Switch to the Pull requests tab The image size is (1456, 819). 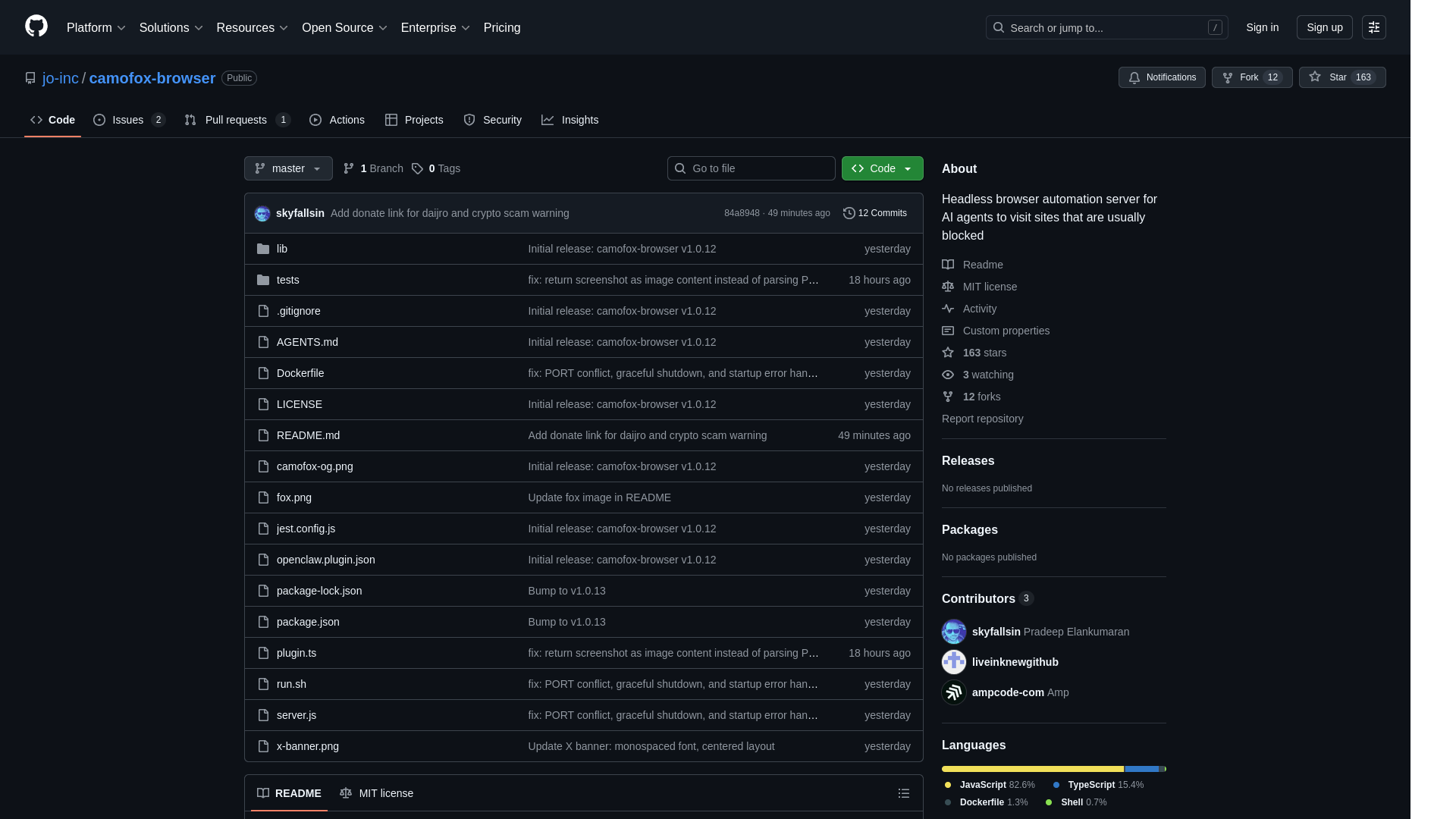[236, 120]
